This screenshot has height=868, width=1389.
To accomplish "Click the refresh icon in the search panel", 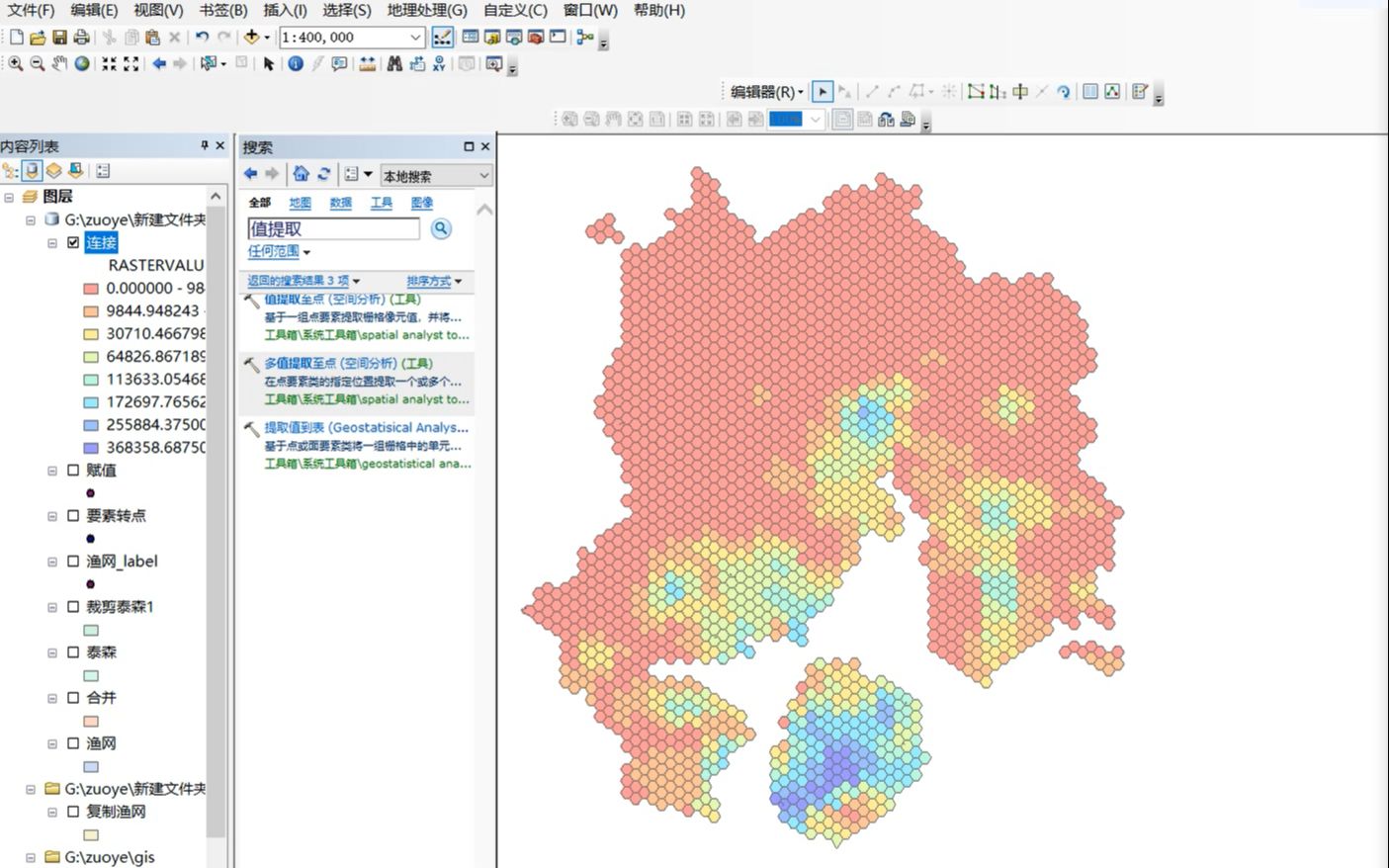I will click(324, 174).
